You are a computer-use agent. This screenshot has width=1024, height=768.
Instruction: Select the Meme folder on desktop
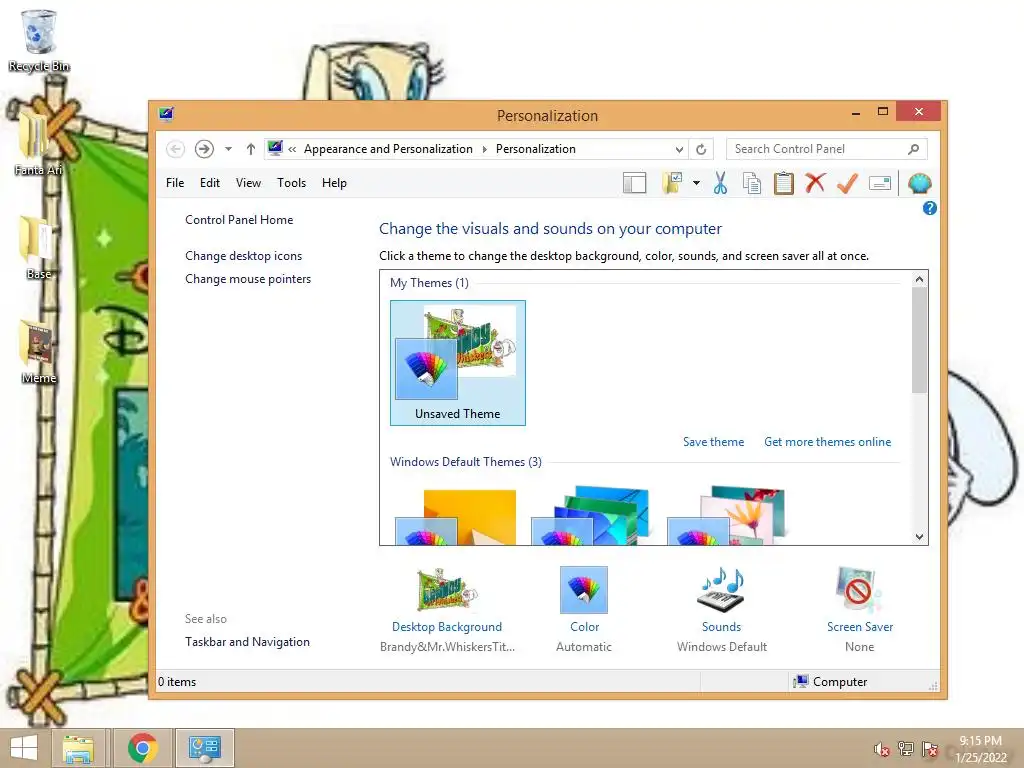click(x=39, y=351)
